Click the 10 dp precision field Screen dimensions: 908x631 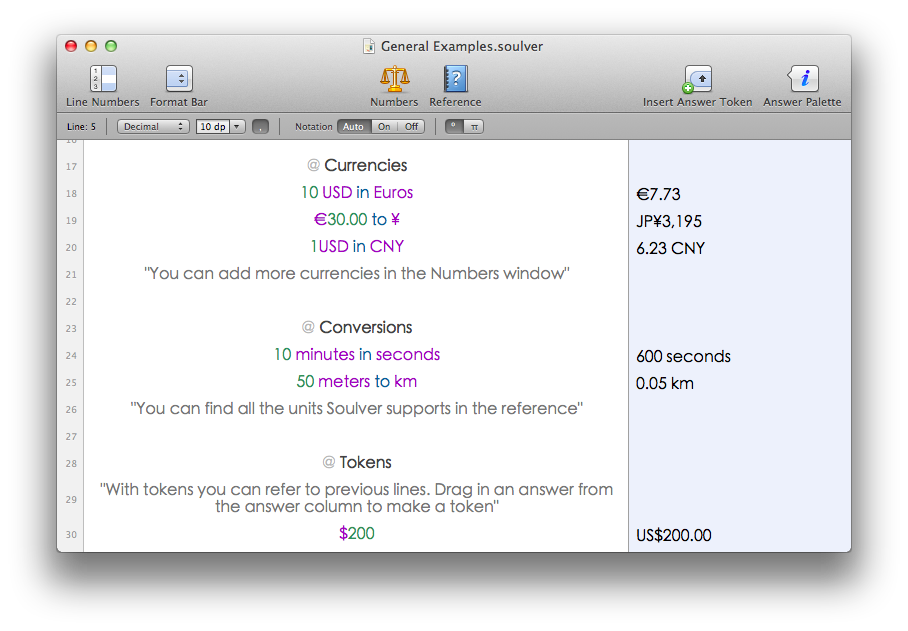pos(213,127)
